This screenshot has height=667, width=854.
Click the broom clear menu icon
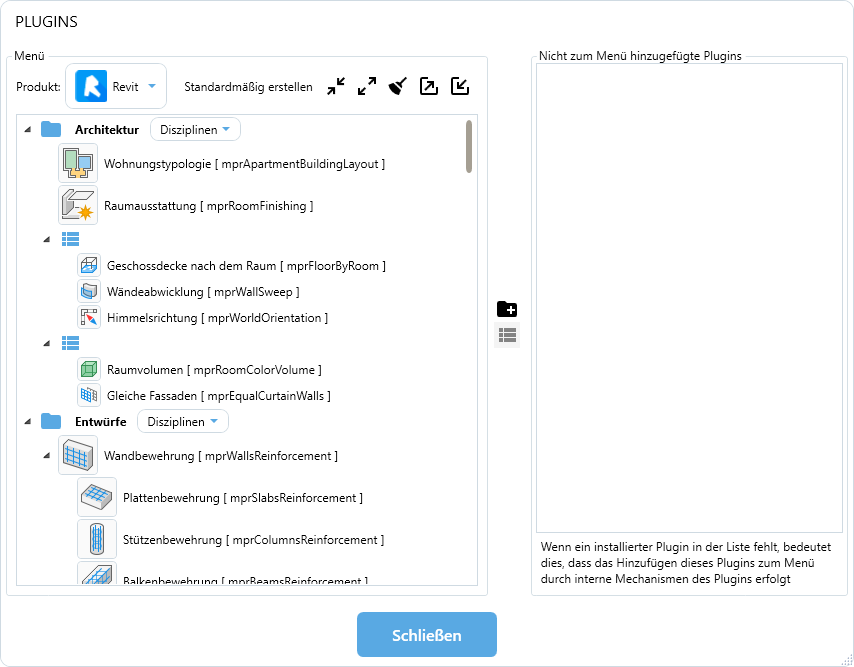(x=398, y=87)
